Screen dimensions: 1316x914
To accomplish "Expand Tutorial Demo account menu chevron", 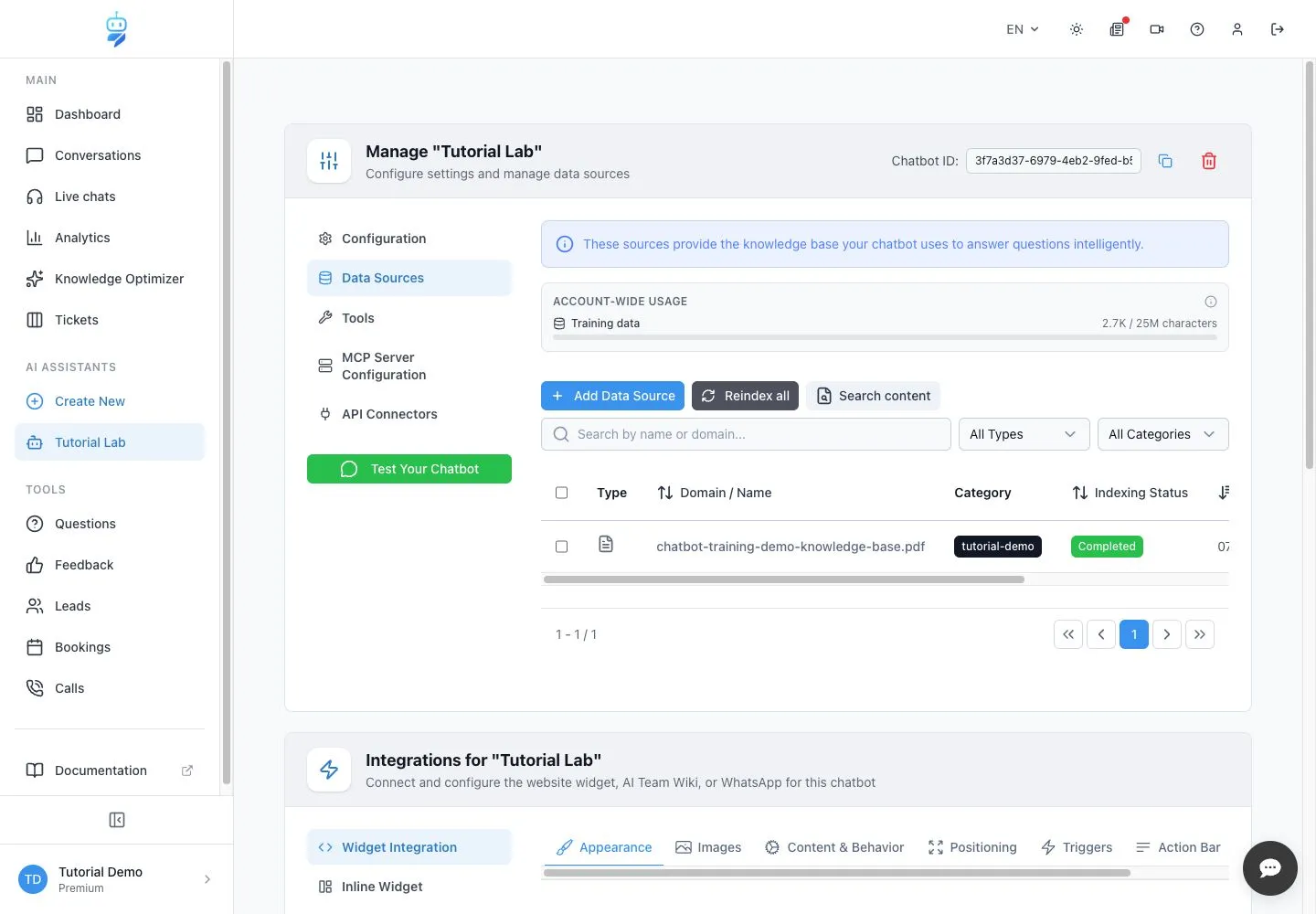I will pyautogui.click(x=207, y=879).
